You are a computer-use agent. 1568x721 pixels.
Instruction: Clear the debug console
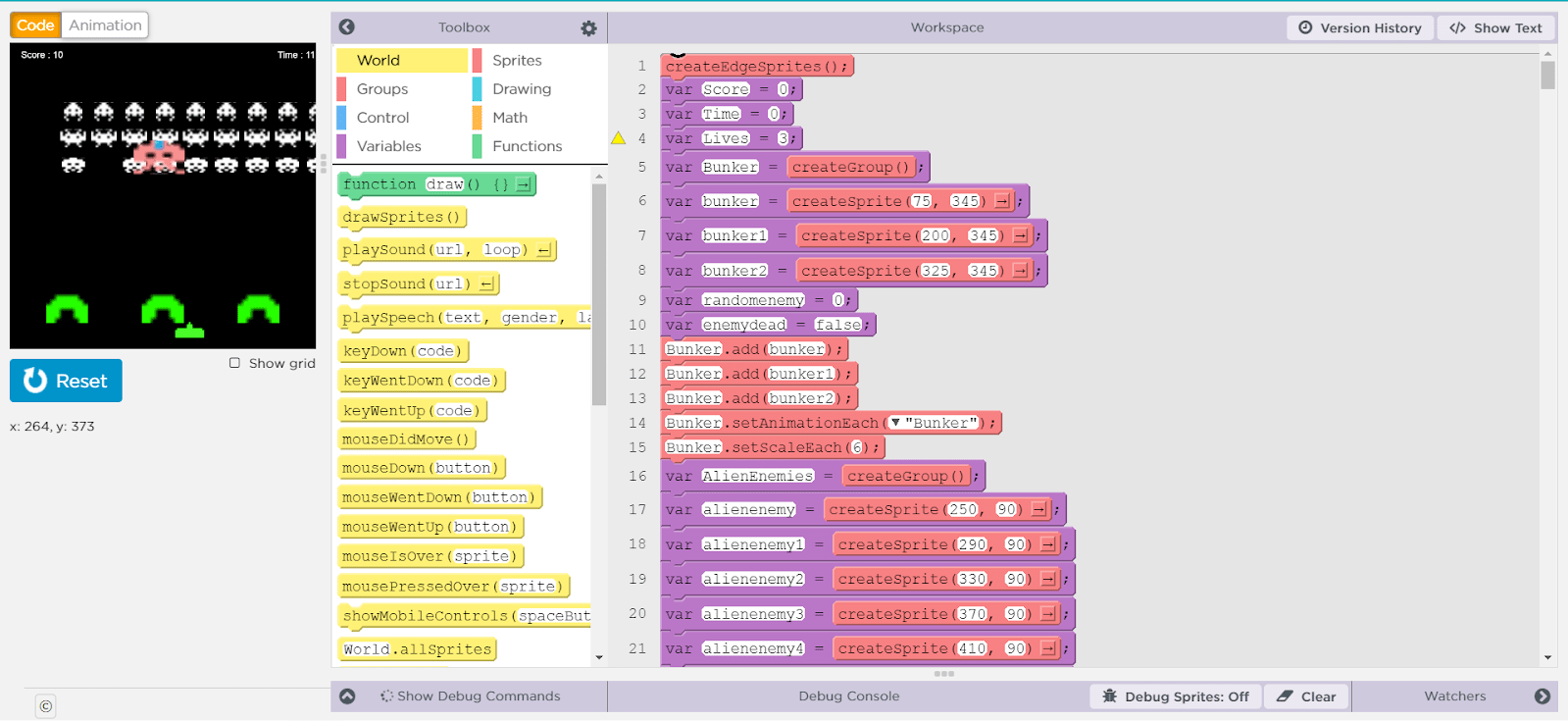1307,696
